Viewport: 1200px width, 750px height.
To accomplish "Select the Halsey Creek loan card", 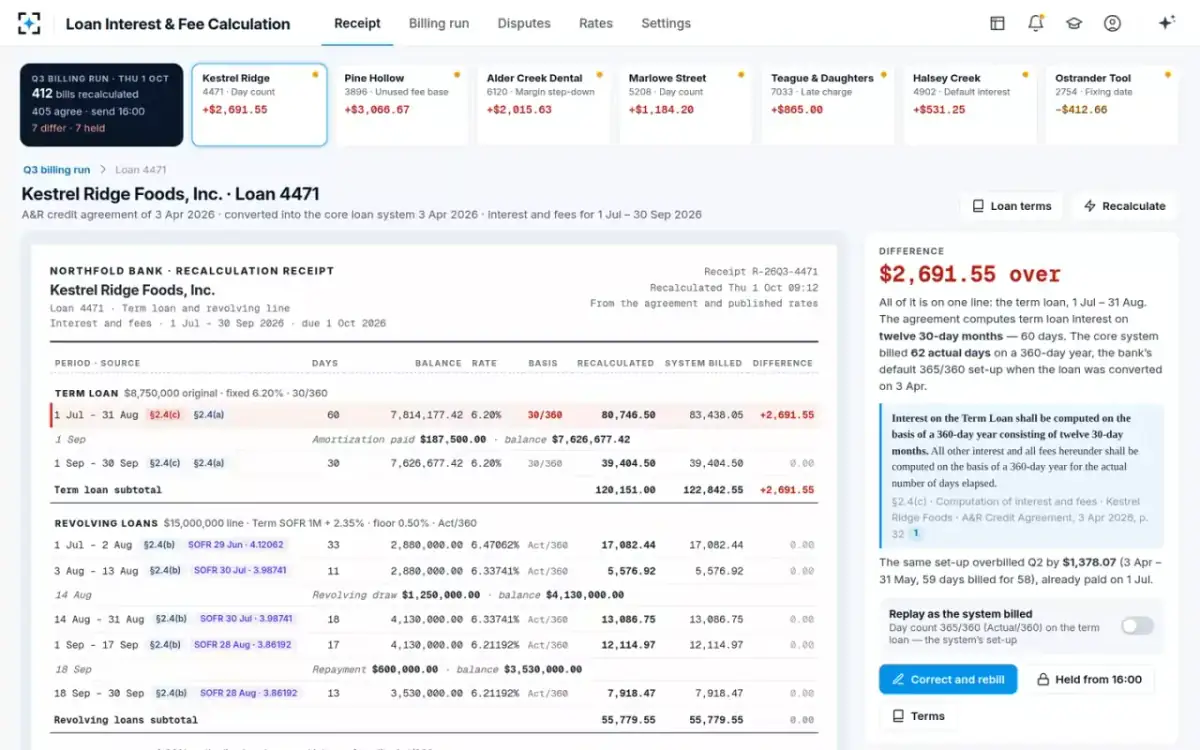I will click(969, 106).
